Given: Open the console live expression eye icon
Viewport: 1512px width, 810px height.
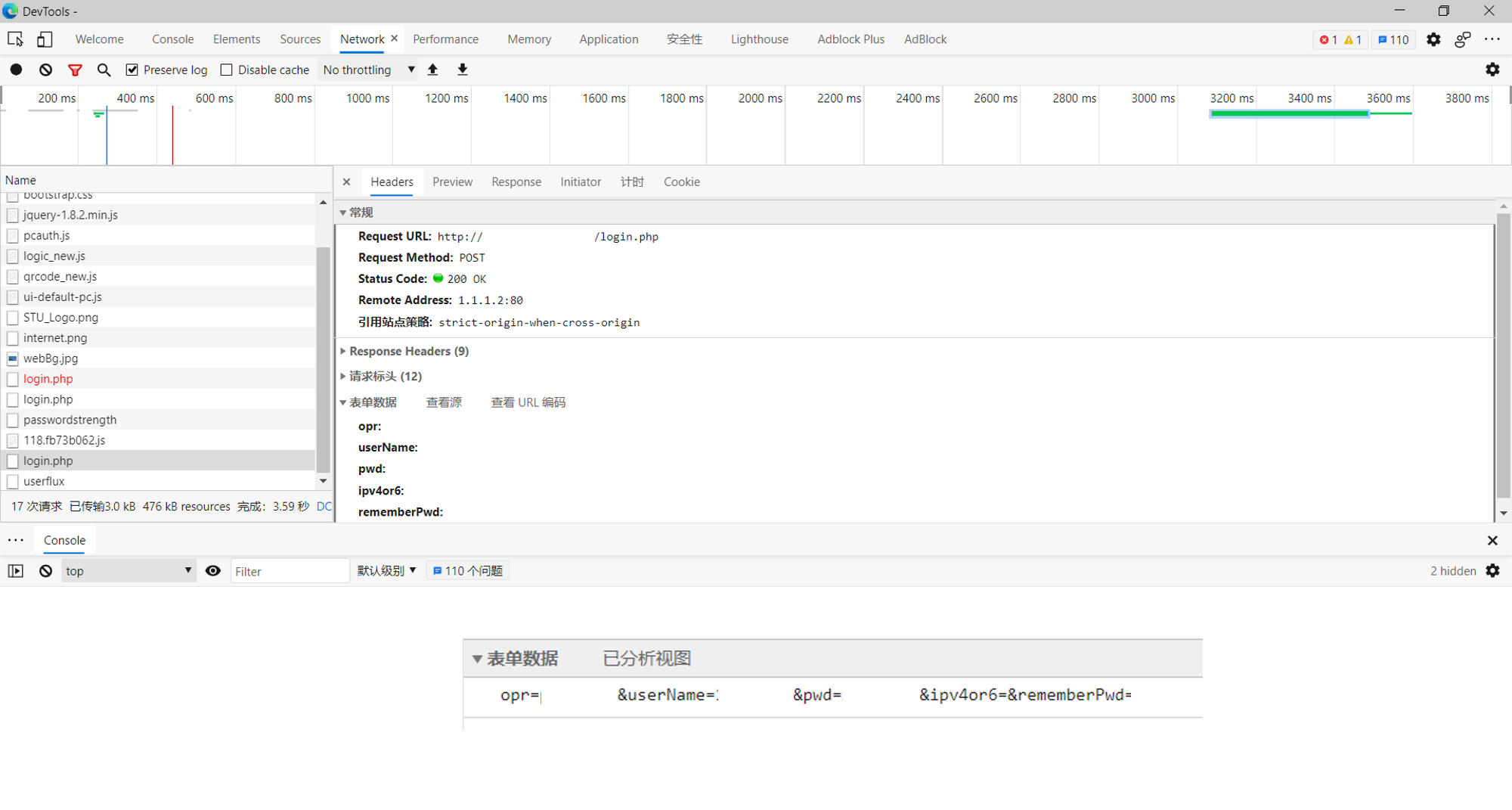Looking at the screenshot, I should point(213,571).
